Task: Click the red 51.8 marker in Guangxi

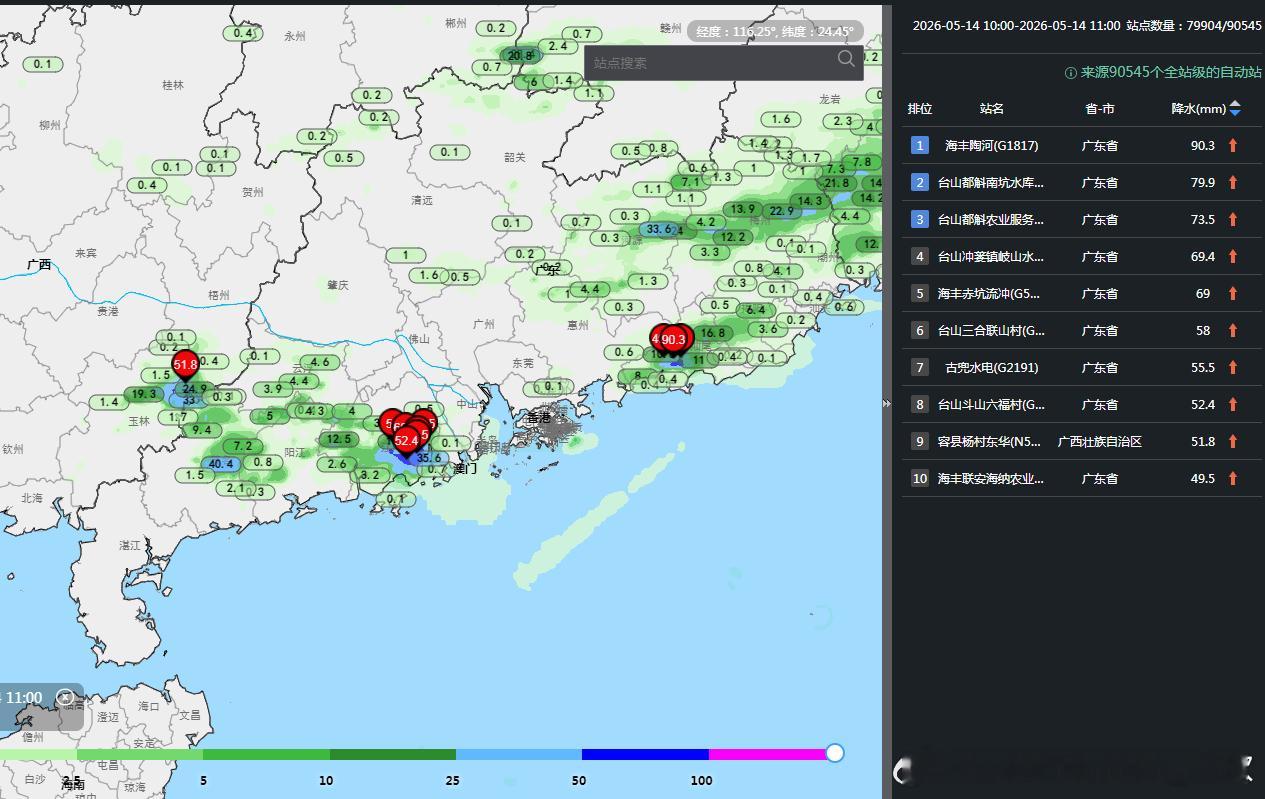Action: (x=185, y=365)
